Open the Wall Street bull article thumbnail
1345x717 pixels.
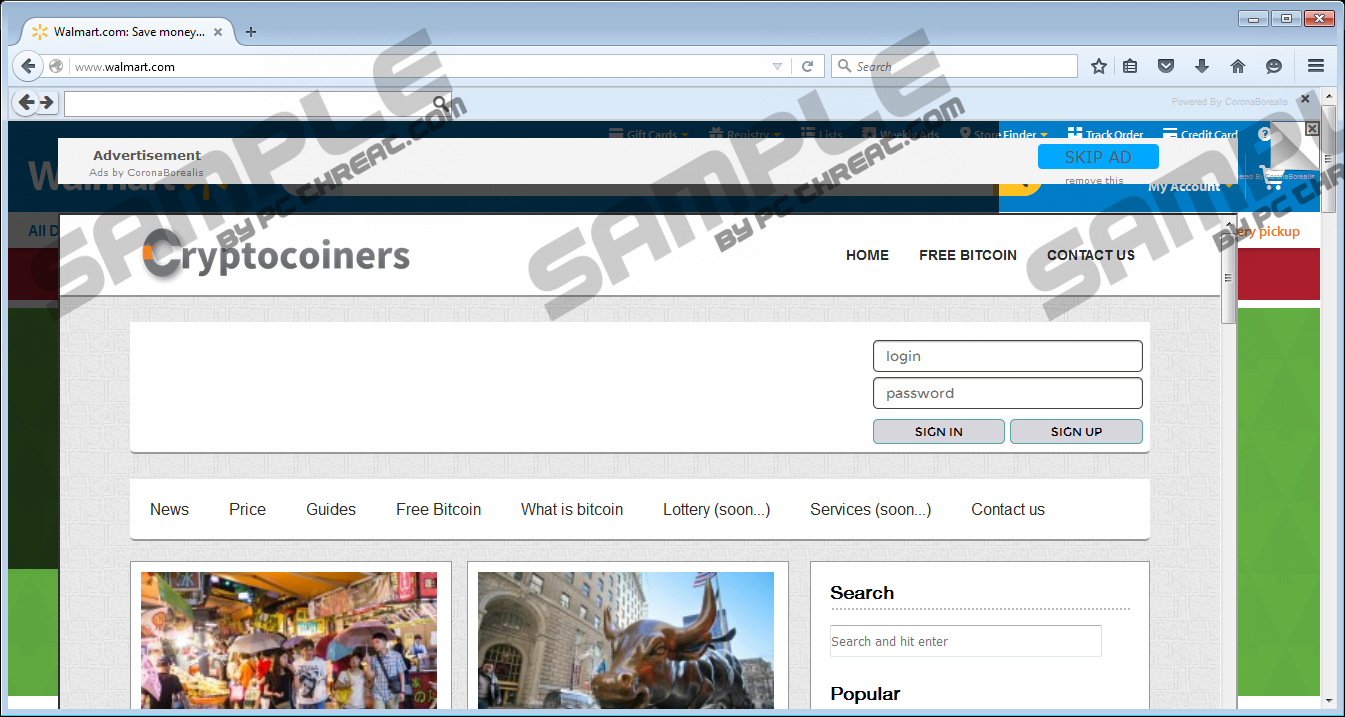626,639
